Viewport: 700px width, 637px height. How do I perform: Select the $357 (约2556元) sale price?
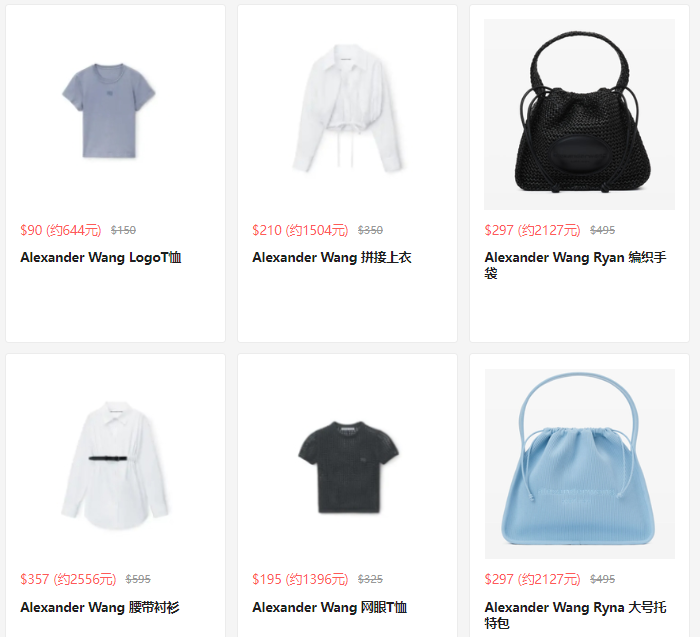[68, 579]
